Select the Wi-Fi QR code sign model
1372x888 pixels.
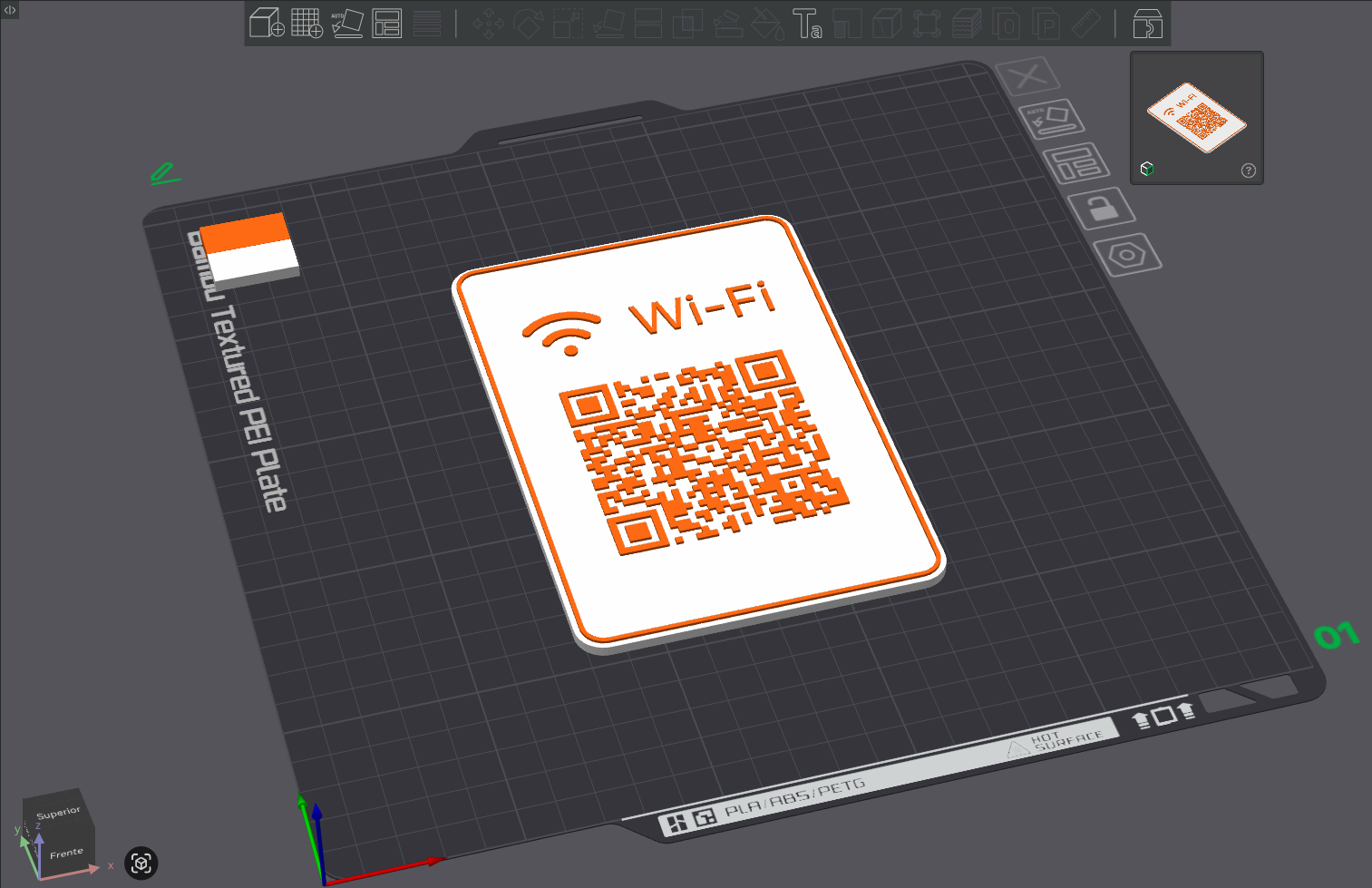pyautogui.click(x=699, y=434)
